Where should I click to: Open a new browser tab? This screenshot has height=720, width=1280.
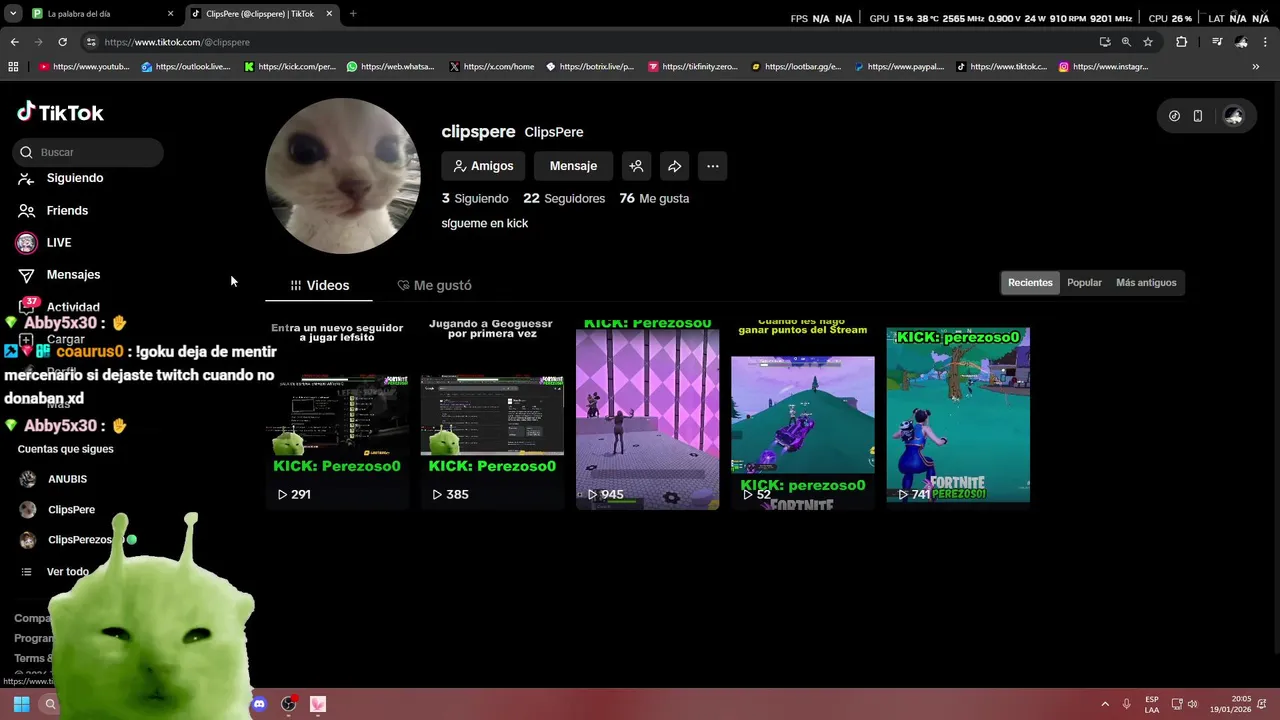(x=353, y=14)
